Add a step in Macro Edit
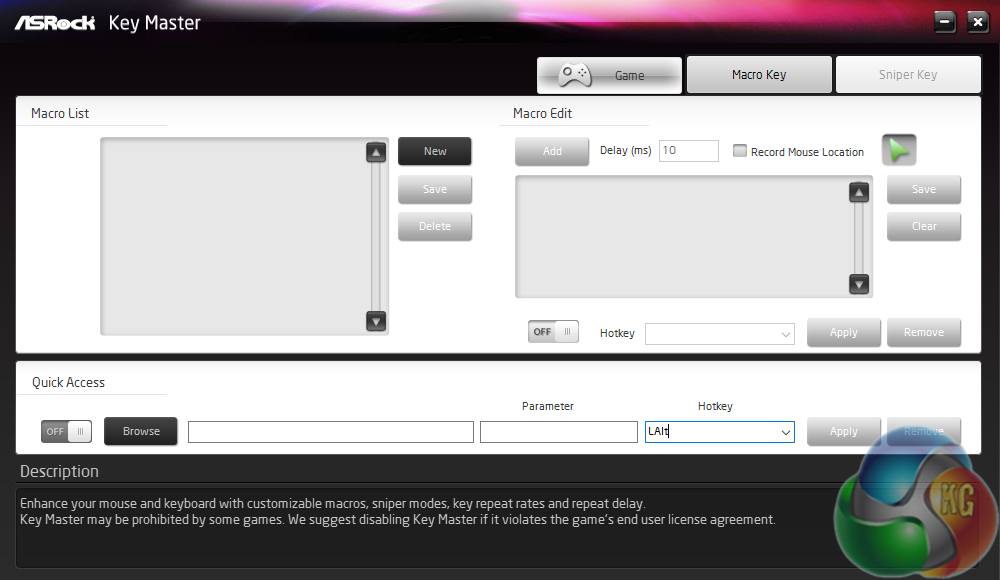1000x580 pixels. [552, 151]
